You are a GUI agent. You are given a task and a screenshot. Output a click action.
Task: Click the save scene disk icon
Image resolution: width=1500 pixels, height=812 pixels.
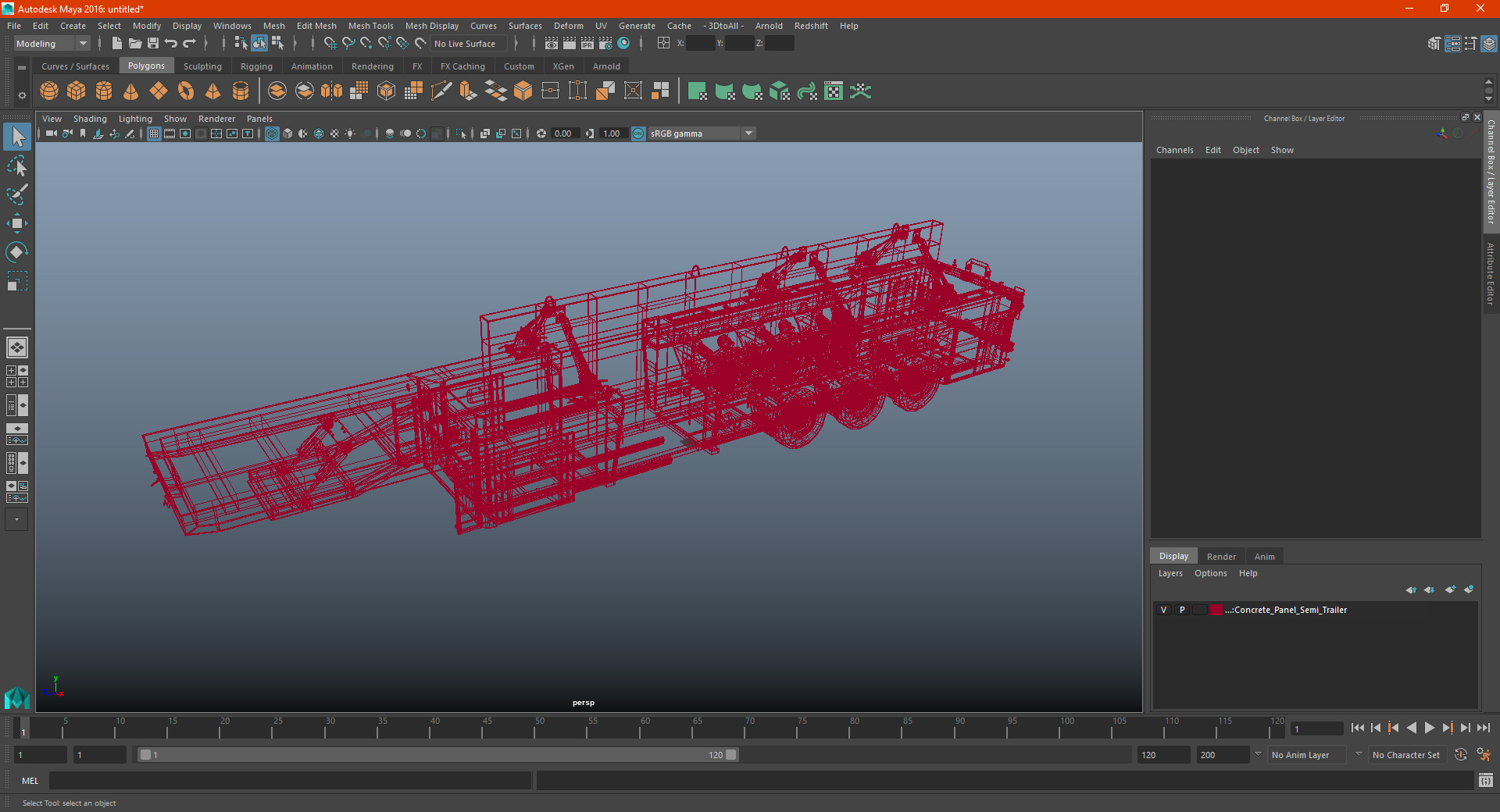coord(153,44)
